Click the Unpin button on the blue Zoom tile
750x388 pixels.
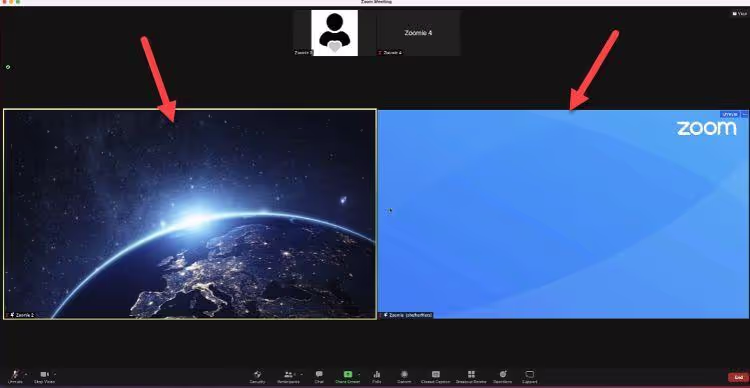(730, 114)
